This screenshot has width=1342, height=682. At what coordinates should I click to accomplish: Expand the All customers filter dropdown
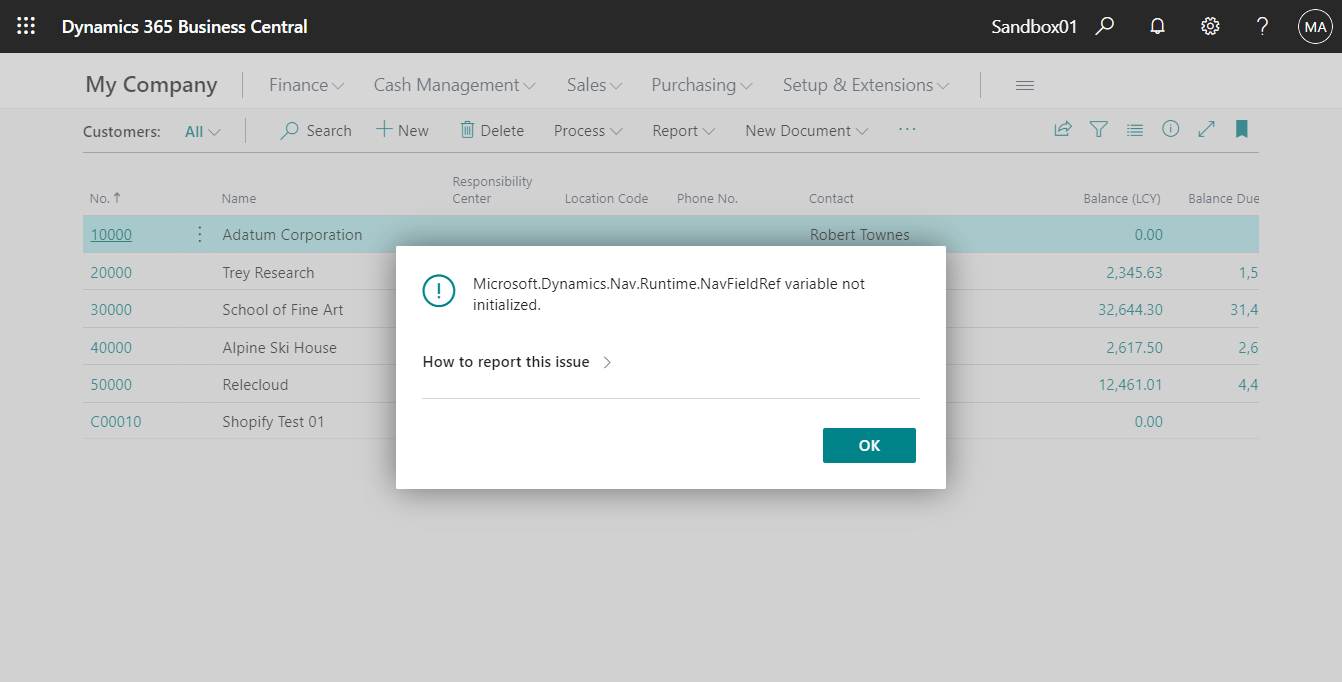click(202, 130)
